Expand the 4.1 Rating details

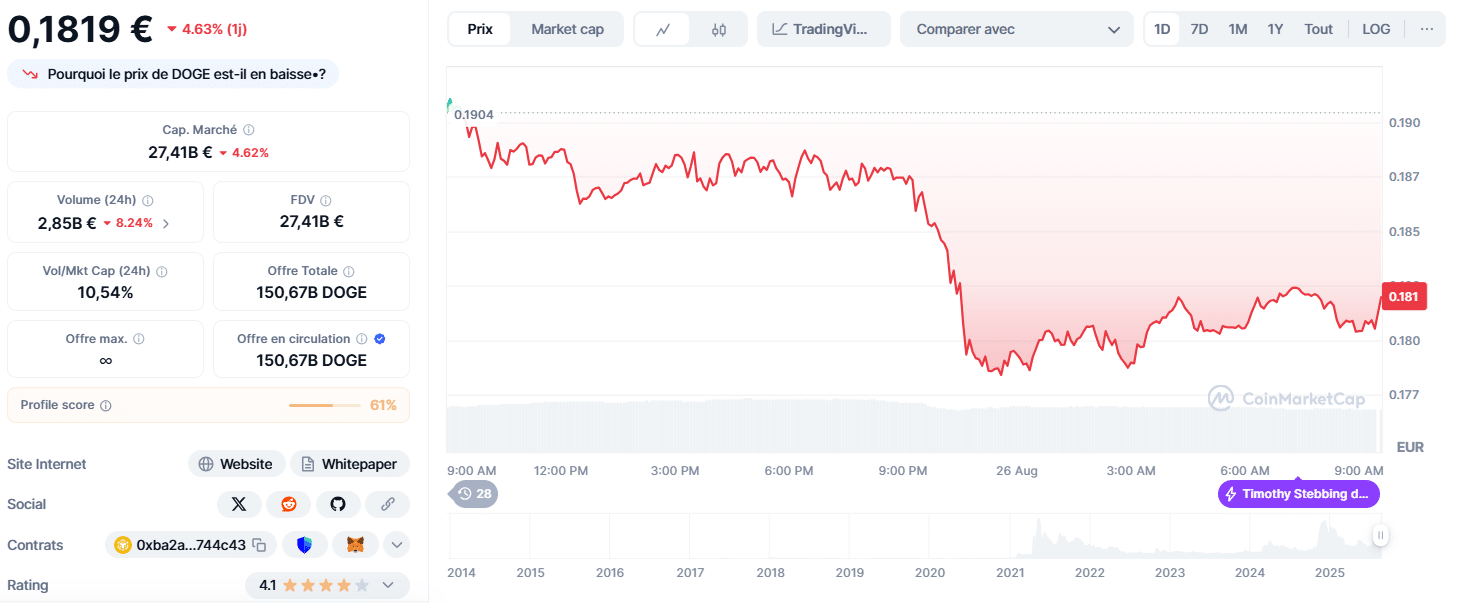click(388, 585)
